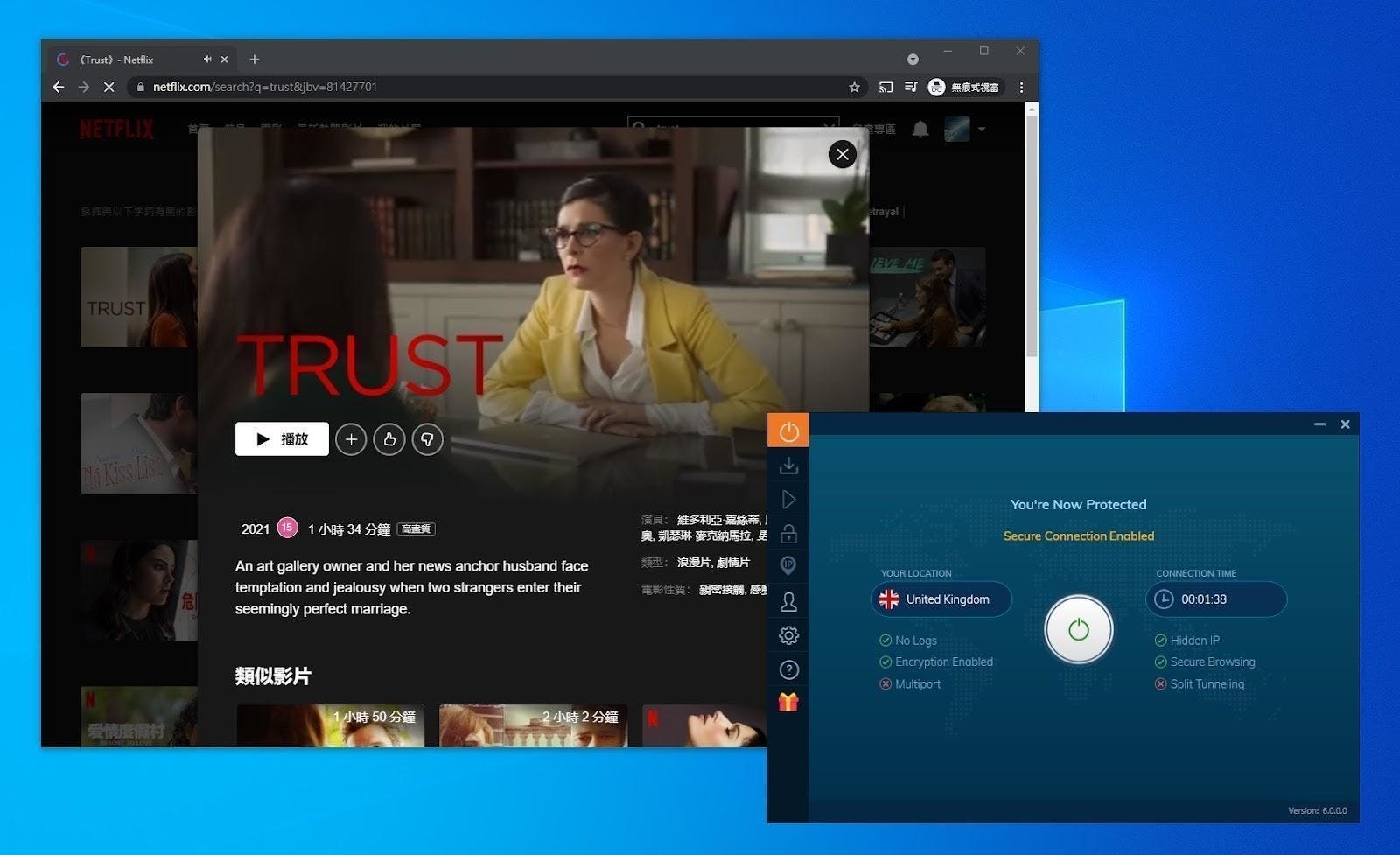Image resolution: width=1400 pixels, height=855 pixels.
Task: Stop loading the Netflix page
Action: pyautogui.click(x=109, y=87)
